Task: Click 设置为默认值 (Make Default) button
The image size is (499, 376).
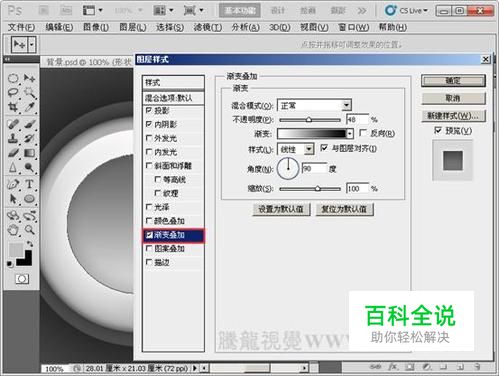Action: [x=281, y=209]
